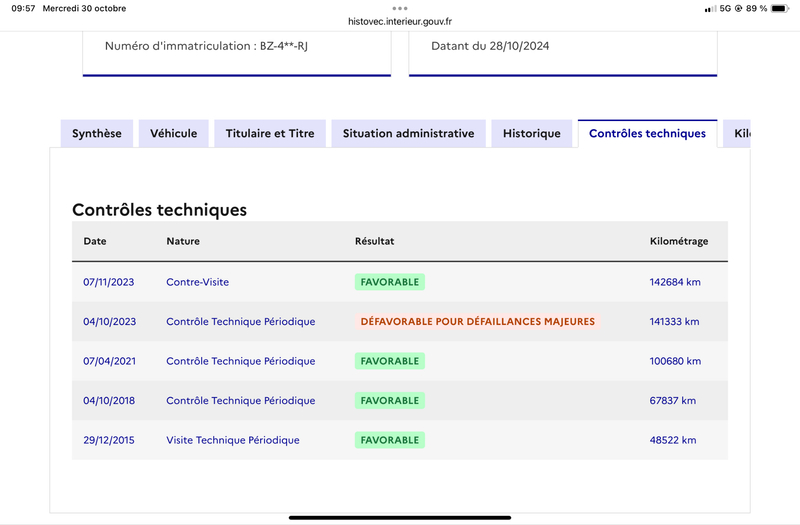Select the 142684 km value
800x525 pixels.
coord(675,282)
